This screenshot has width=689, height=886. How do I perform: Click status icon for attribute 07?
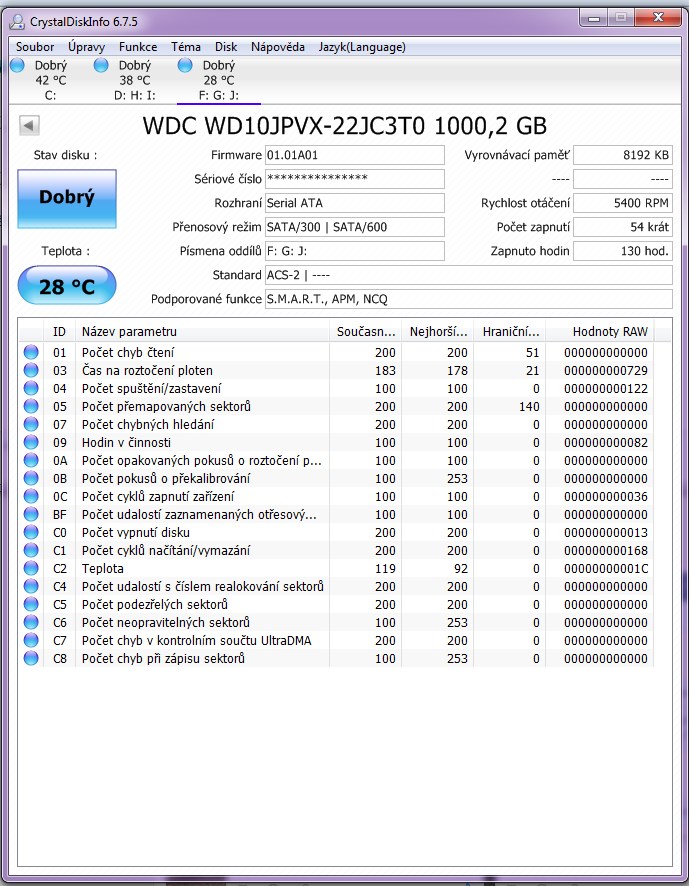point(31,424)
